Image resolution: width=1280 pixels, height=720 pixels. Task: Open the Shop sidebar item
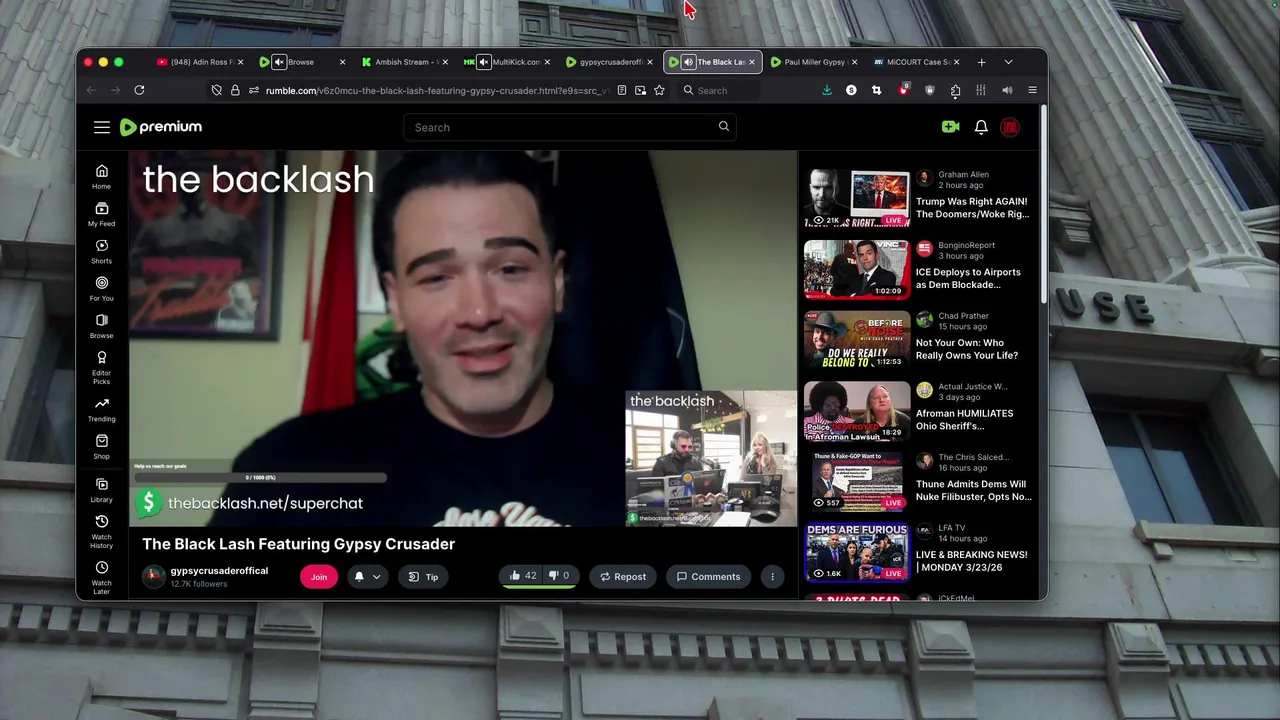click(x=101, y=447)
